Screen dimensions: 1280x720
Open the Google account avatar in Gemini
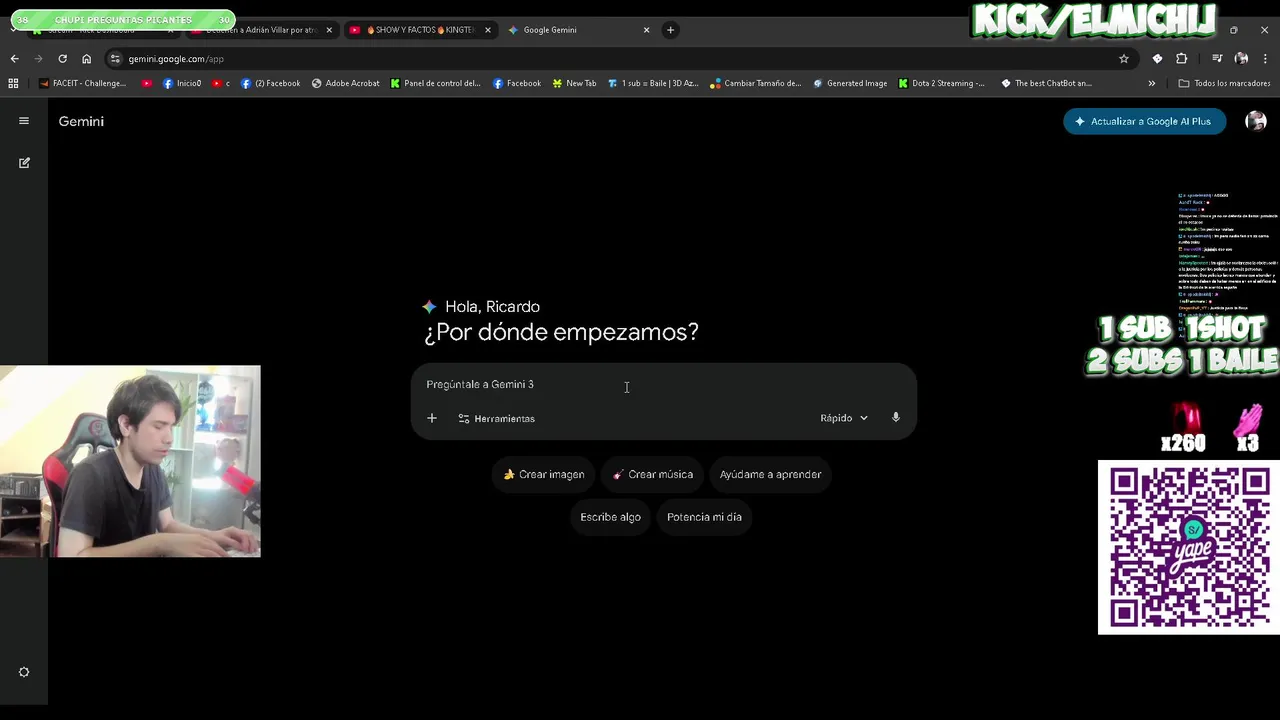pyautogui.click(x=1256, y=121)
